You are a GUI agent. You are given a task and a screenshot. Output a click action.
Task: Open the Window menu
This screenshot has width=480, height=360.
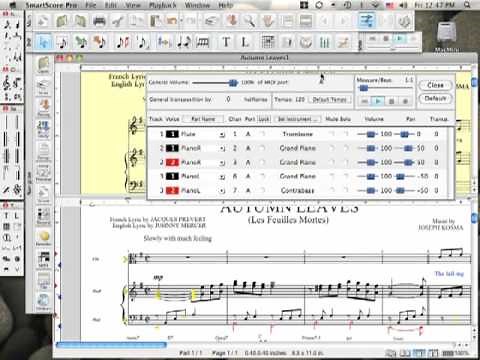(x=197, y=5)
